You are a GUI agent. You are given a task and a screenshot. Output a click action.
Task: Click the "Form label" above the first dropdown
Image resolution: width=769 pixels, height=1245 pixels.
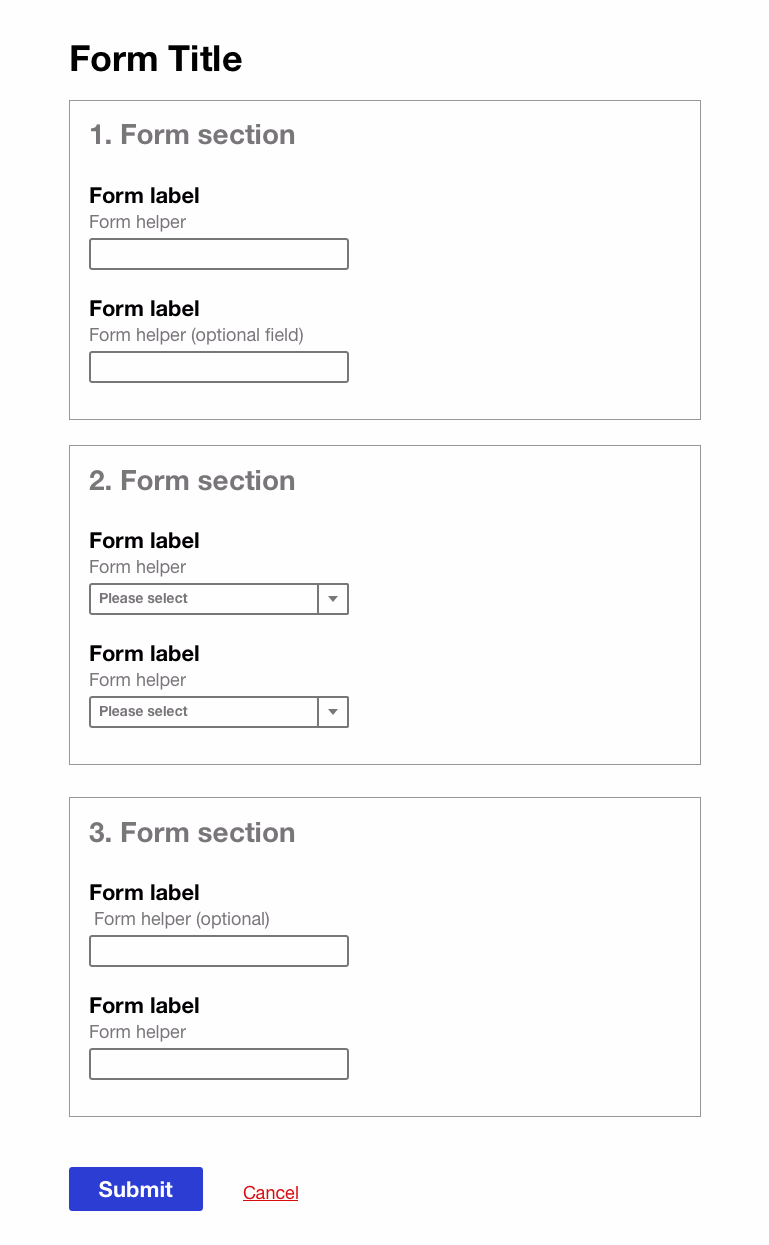(x=144, y=540)
